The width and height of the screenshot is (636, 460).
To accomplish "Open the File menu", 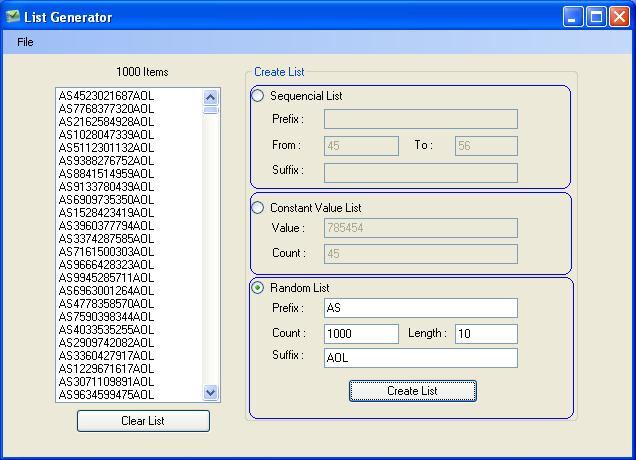I will point(25,42).
